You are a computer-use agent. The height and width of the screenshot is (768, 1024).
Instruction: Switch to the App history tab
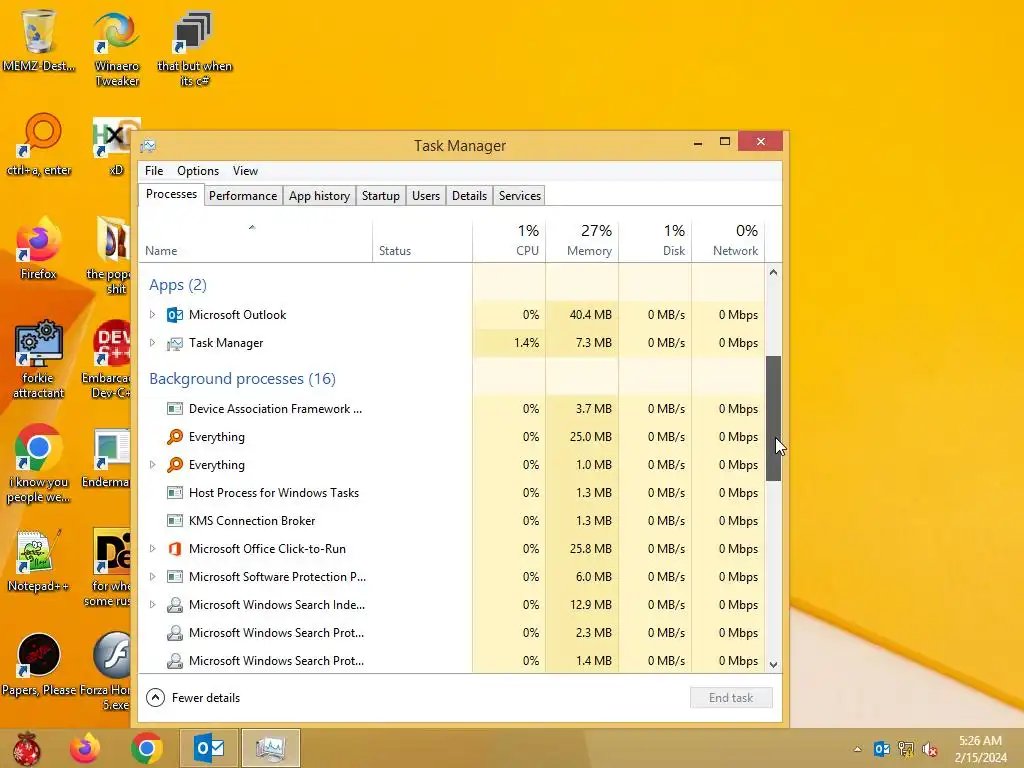click(319, 196)
